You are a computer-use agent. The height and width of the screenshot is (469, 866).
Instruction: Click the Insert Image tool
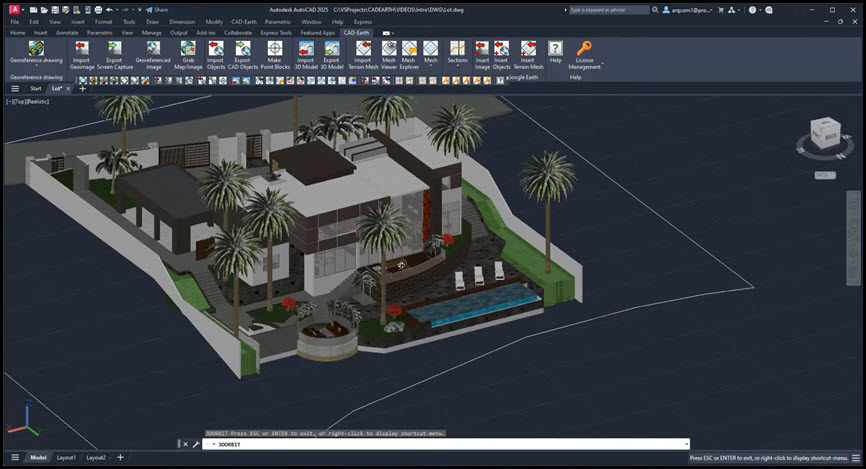coord(482,55)
